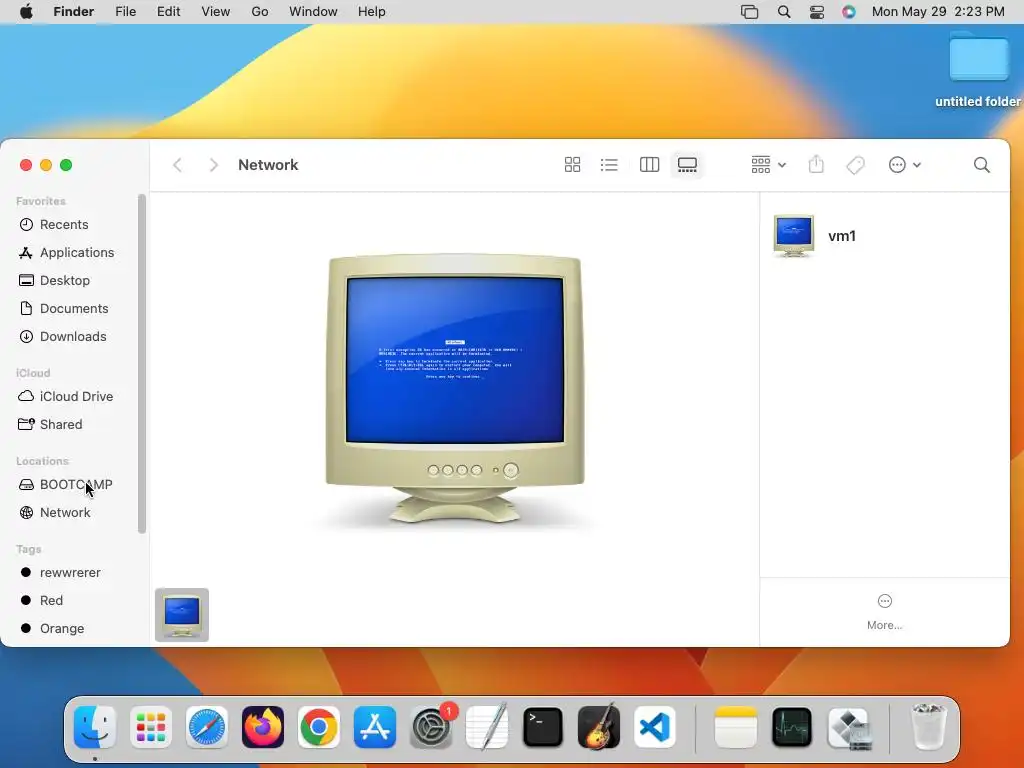Open the Edit menu
Image resolution: width=1024 pixels, height=768 pixels.
(168, 12)
